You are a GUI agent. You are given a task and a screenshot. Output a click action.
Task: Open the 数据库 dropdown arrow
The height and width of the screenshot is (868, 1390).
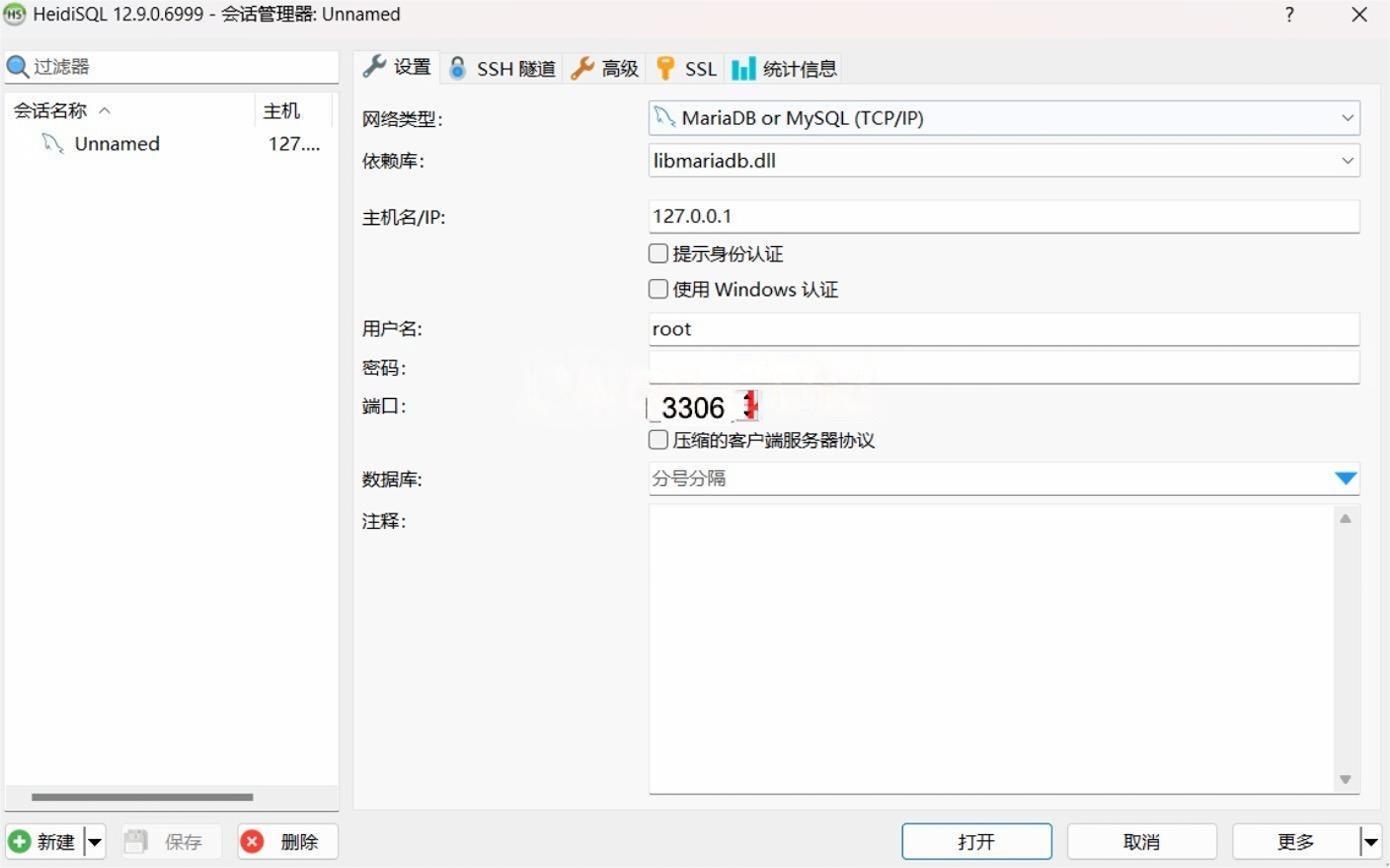point(1346,478)
